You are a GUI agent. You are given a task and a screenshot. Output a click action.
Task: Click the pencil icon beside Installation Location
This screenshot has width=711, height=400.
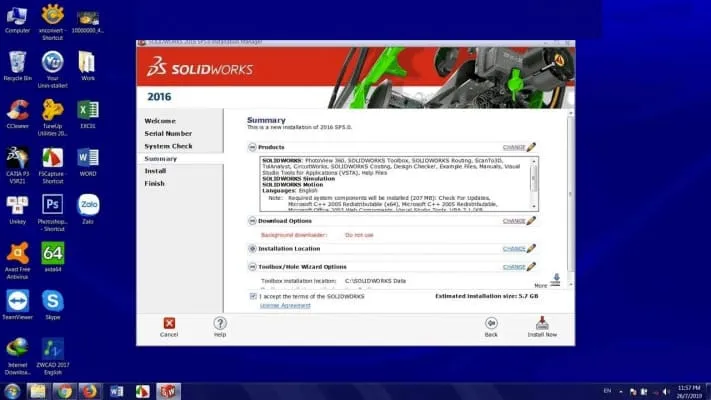pos(531,248)
